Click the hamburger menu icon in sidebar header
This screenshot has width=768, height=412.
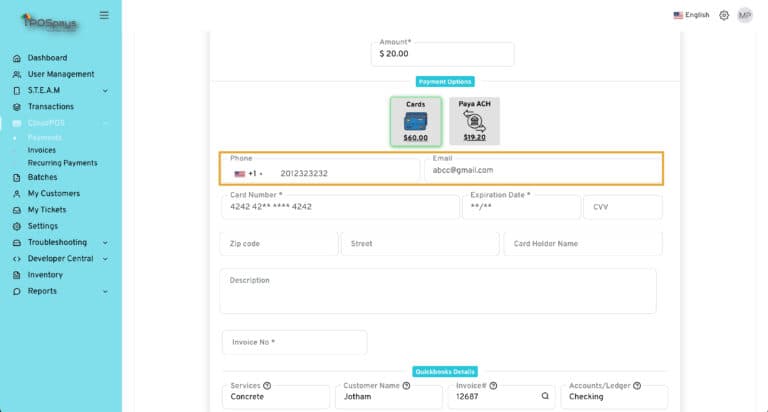[x=104, y=15]
